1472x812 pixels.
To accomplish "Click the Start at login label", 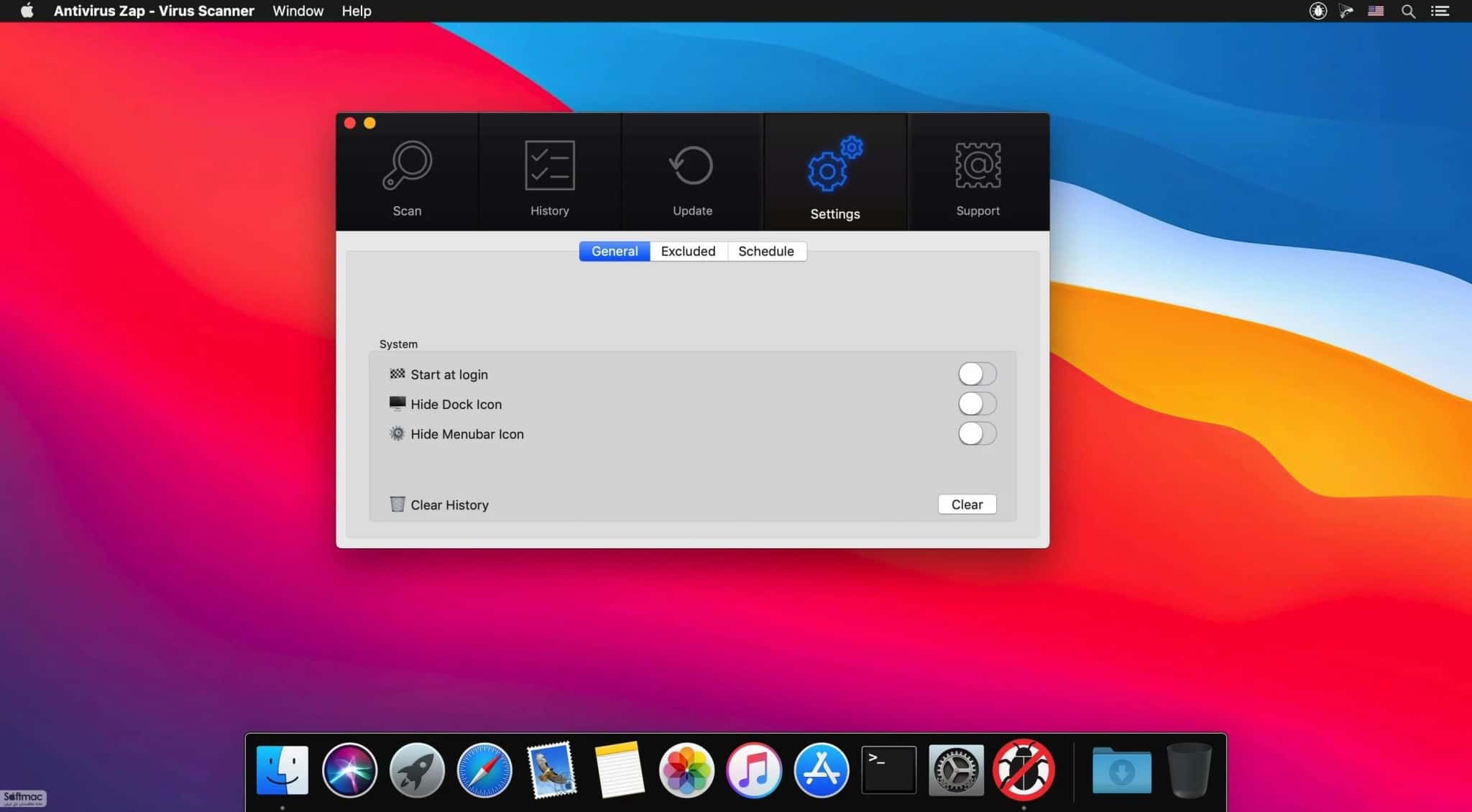I will pyautogui.click(x=449, y=374).
